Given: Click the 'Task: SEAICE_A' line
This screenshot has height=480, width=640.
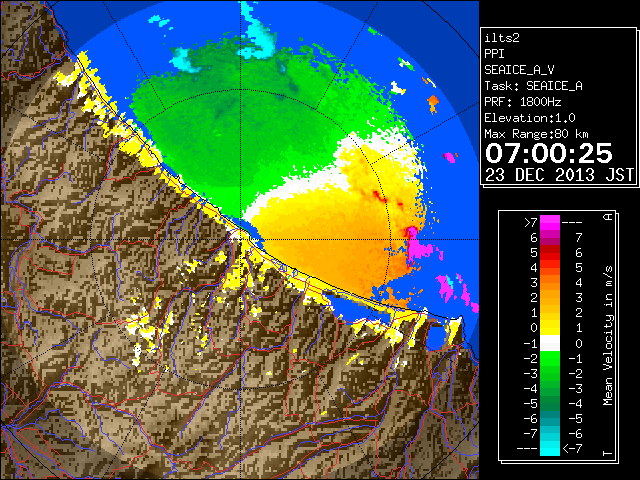Looking at the screenshot, I should click(533, 86).
